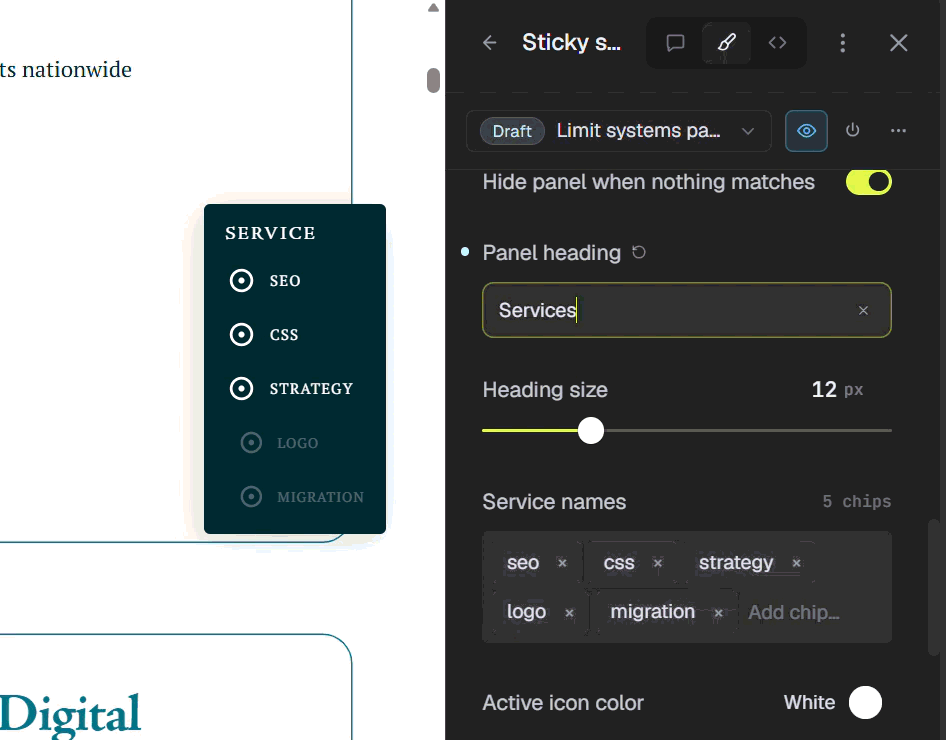Select the STRATEGY item in preview
This screenshot has height=740, width=946.
(291, 388)
